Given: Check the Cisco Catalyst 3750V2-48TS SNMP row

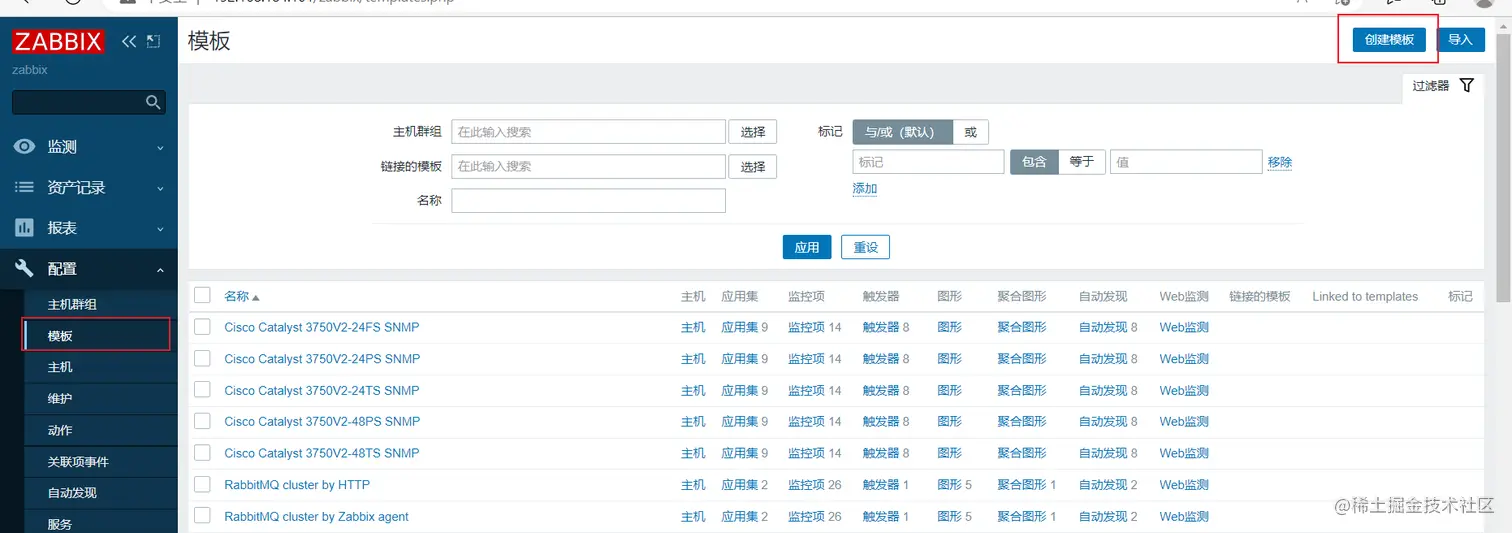Looking at the screenshot, I should (203, 452).
